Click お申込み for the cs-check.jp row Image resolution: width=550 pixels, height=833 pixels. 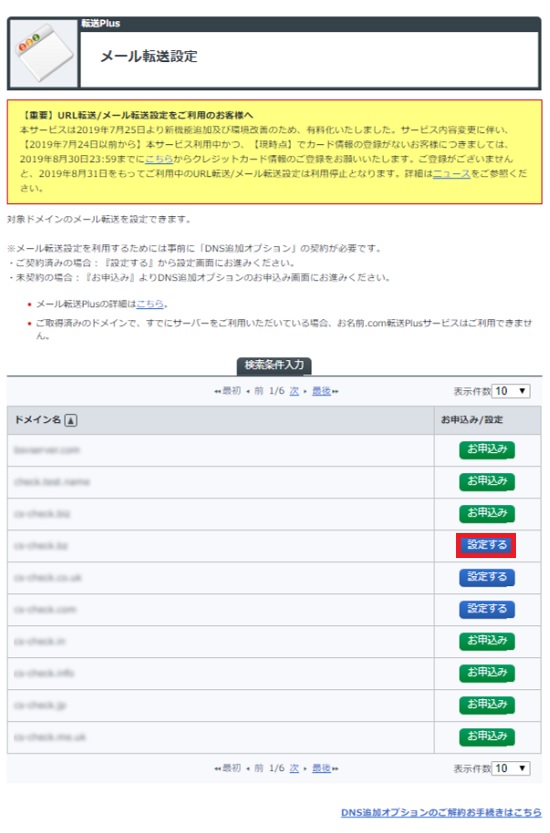coord(487,704)
